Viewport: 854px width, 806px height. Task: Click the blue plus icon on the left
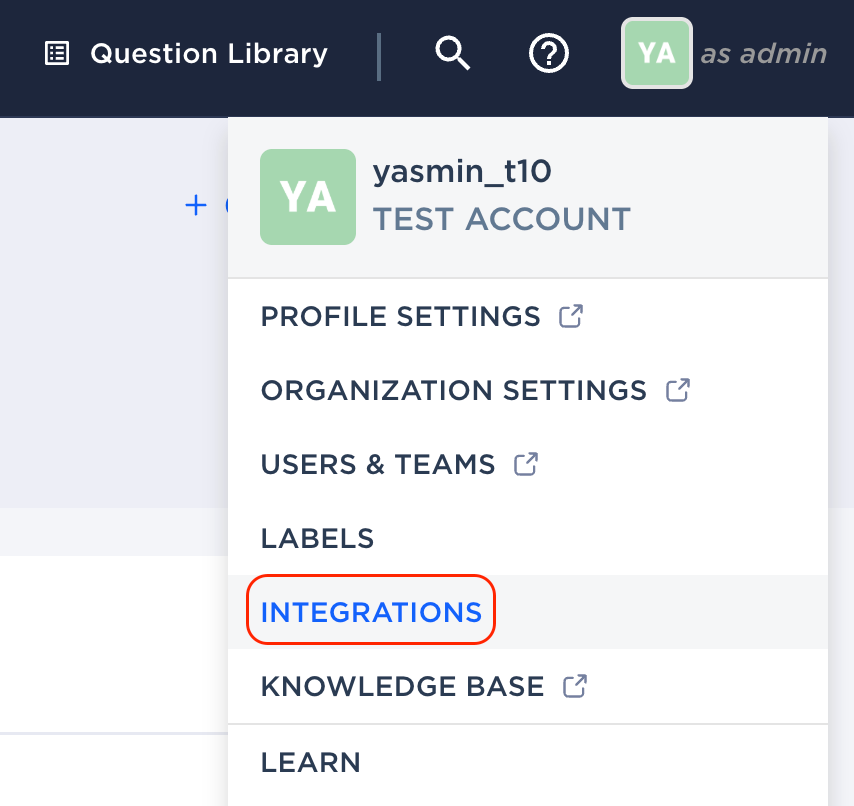point(195,205)
